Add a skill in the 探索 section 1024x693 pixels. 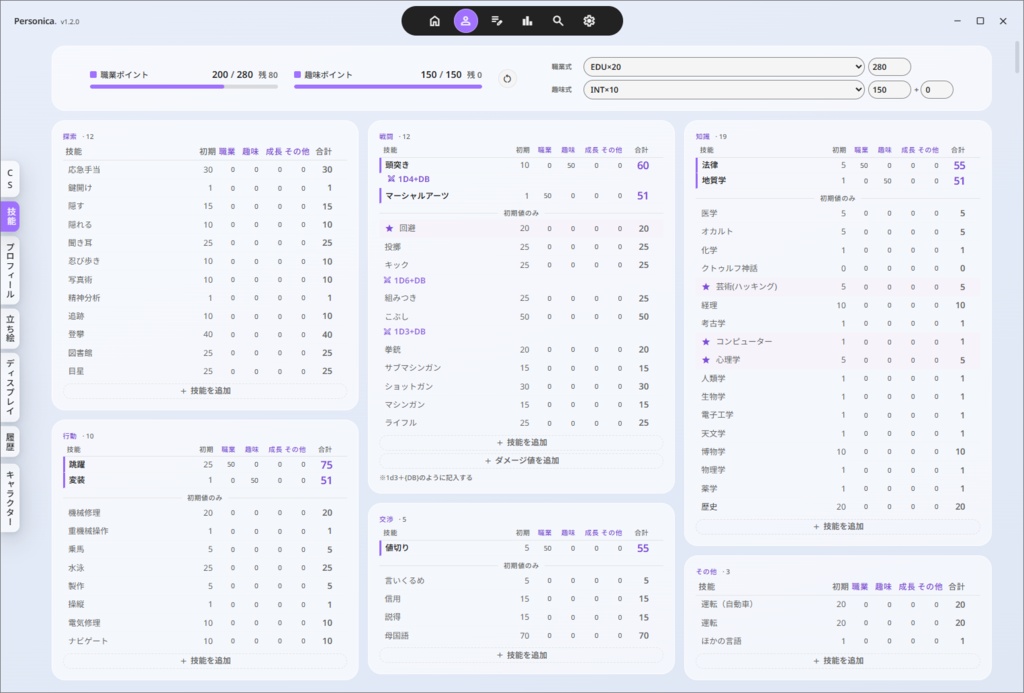205,391
